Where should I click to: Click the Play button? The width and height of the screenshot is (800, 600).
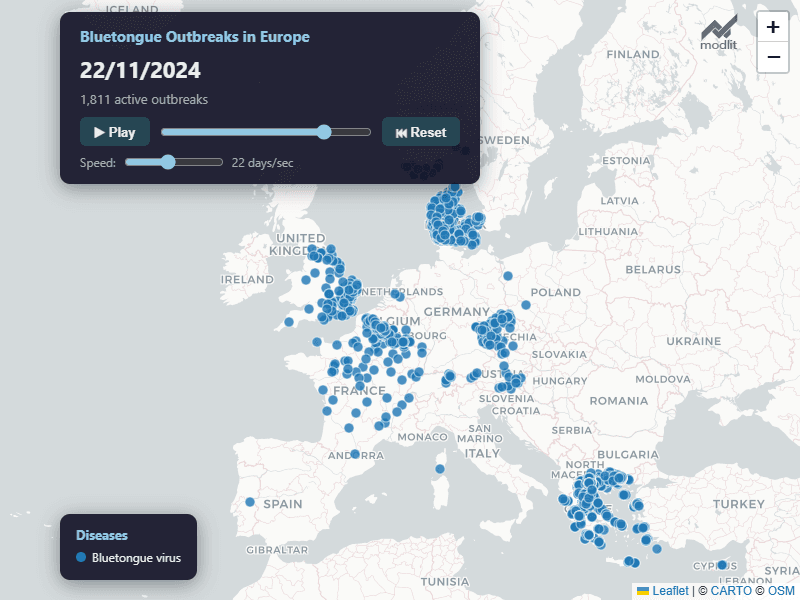(x=115, y=132)
